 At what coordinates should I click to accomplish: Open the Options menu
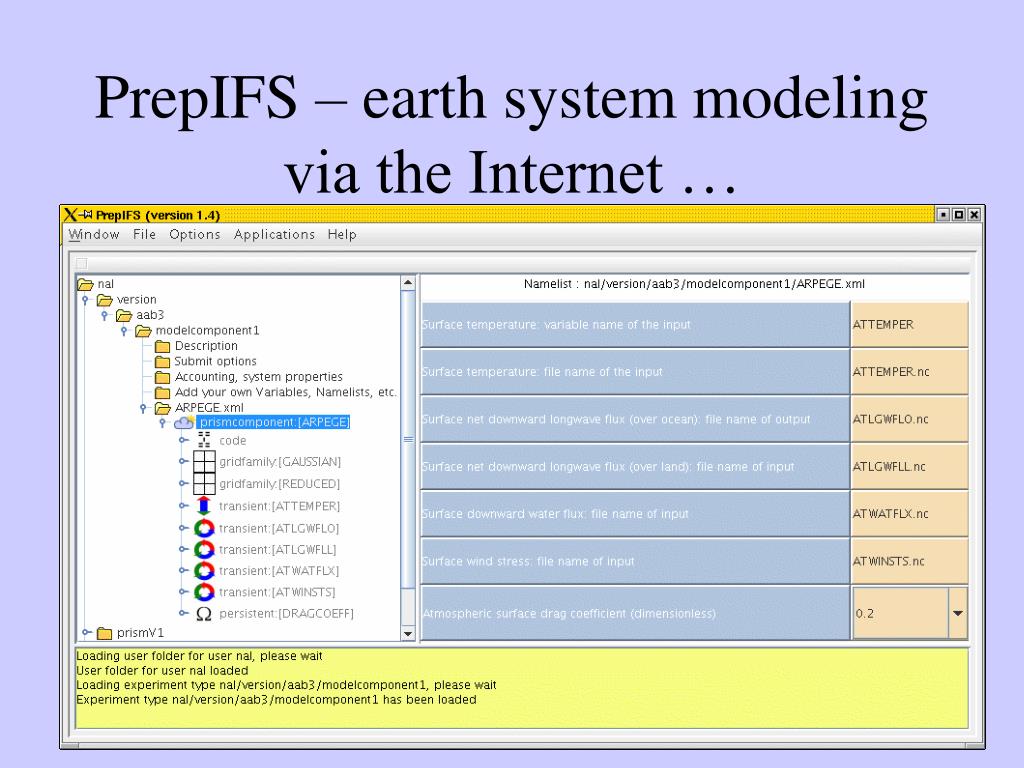(x=195, y=234)
